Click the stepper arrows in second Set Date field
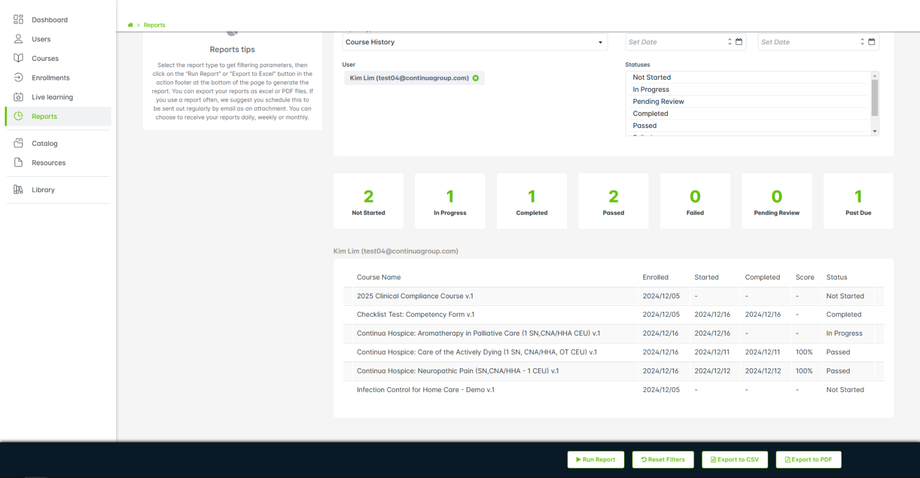Viewport: 920px width, 478px height. click(862, 42)
